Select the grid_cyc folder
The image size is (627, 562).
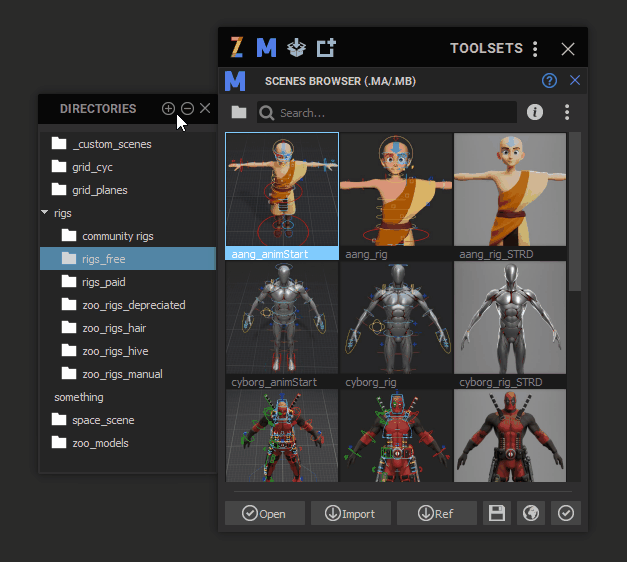point(128,167)
